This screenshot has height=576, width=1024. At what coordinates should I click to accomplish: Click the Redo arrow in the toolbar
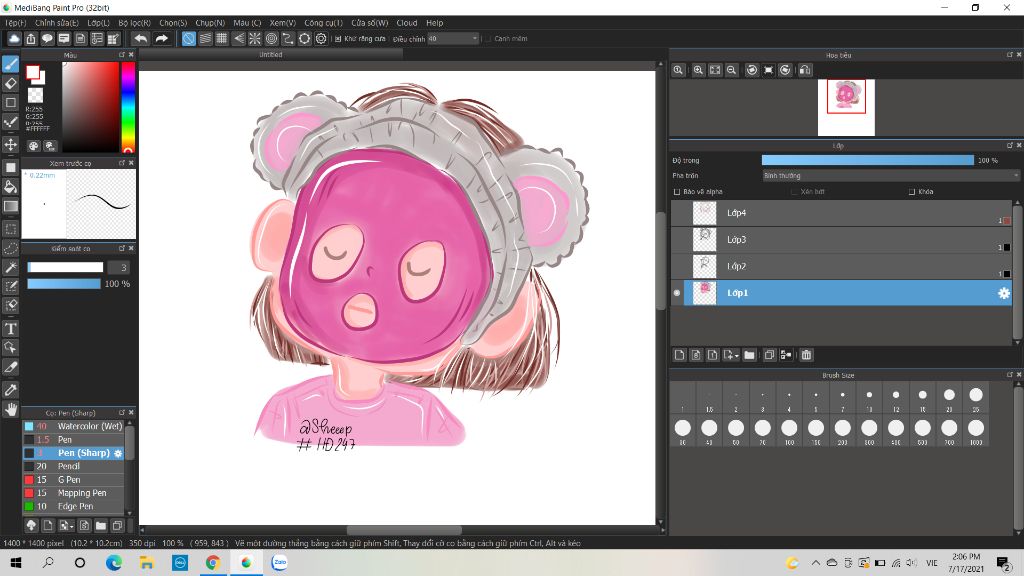(161, 39)
